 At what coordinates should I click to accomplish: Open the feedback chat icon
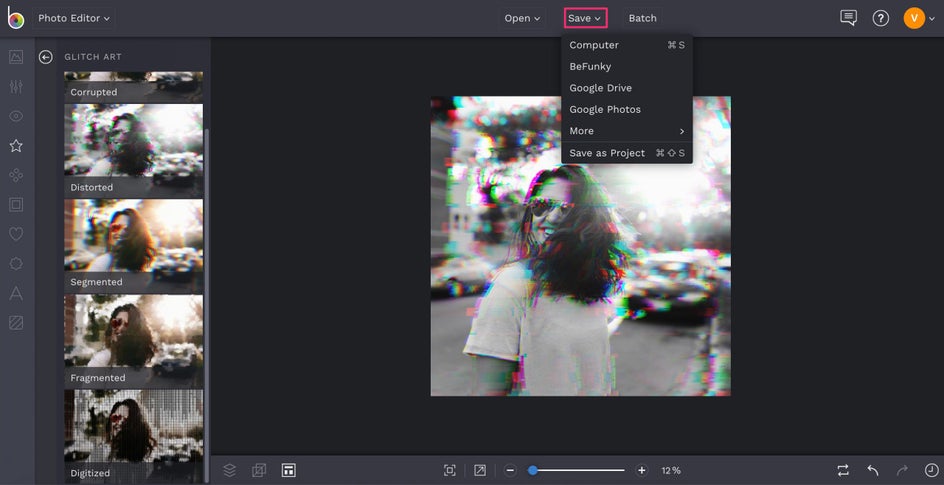848,18
